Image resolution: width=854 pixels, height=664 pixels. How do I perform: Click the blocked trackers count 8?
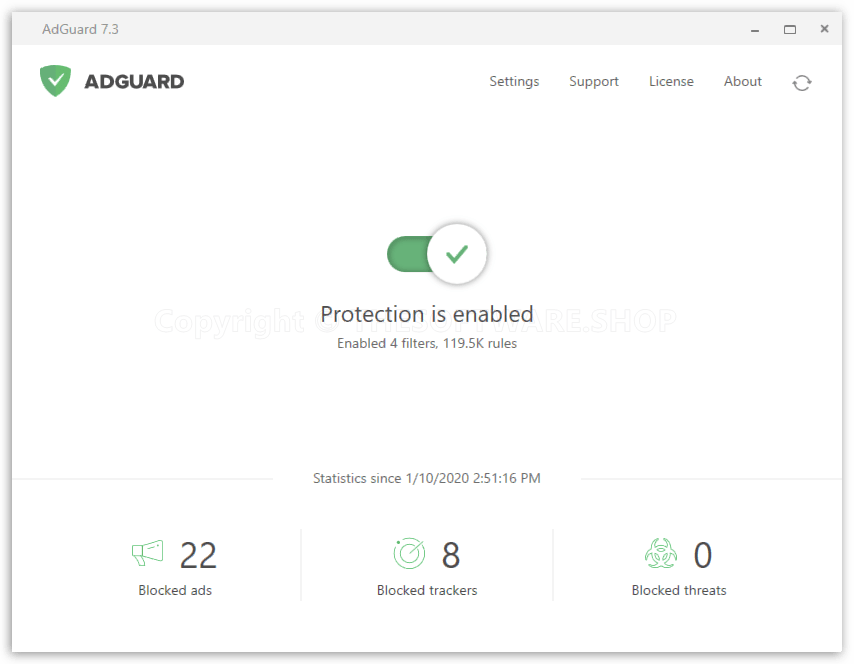click(451, 555)
